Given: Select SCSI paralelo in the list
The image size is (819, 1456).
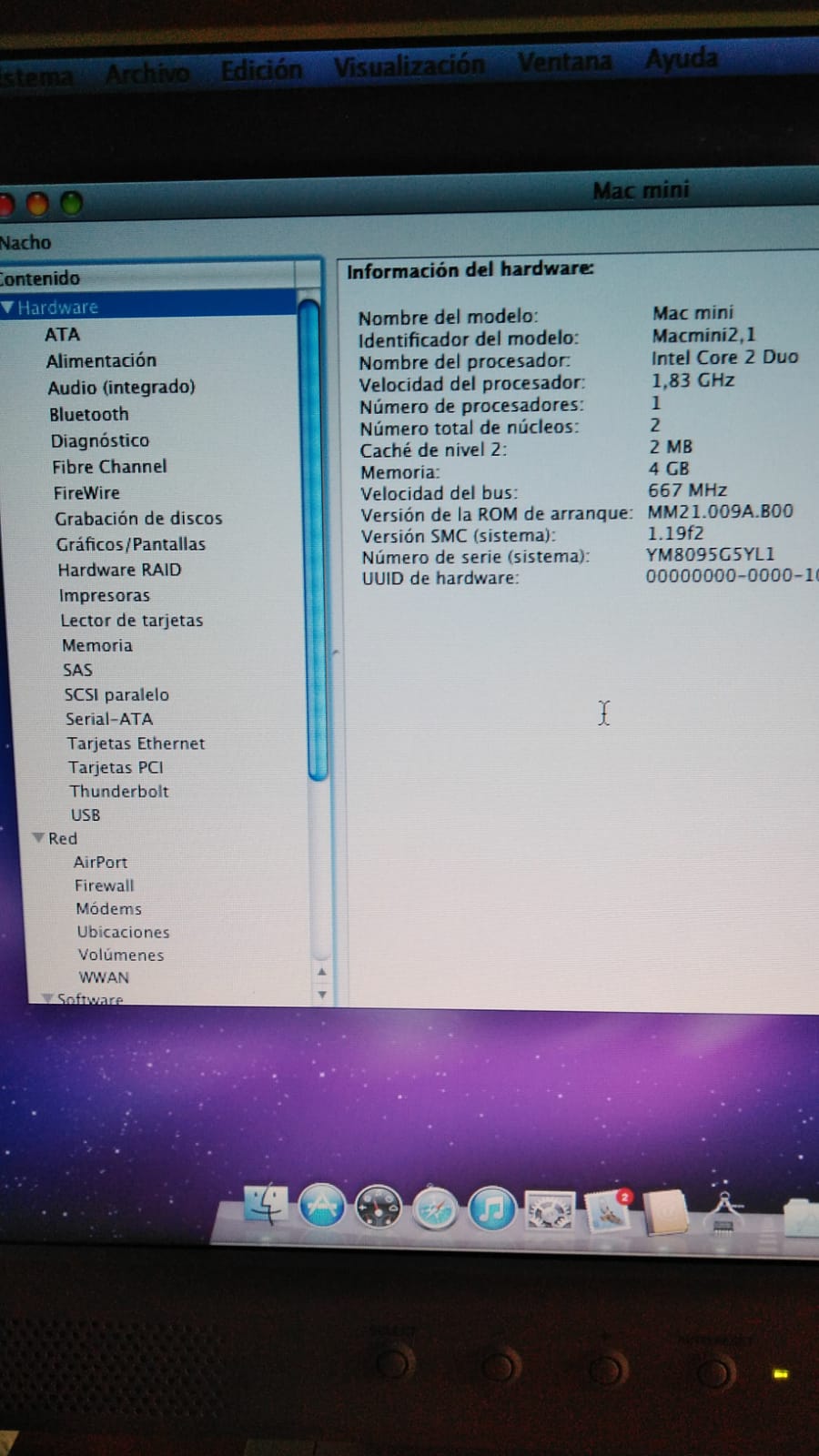Looking at the screenshot, I should pyautogui.click(x=116, y=694).
